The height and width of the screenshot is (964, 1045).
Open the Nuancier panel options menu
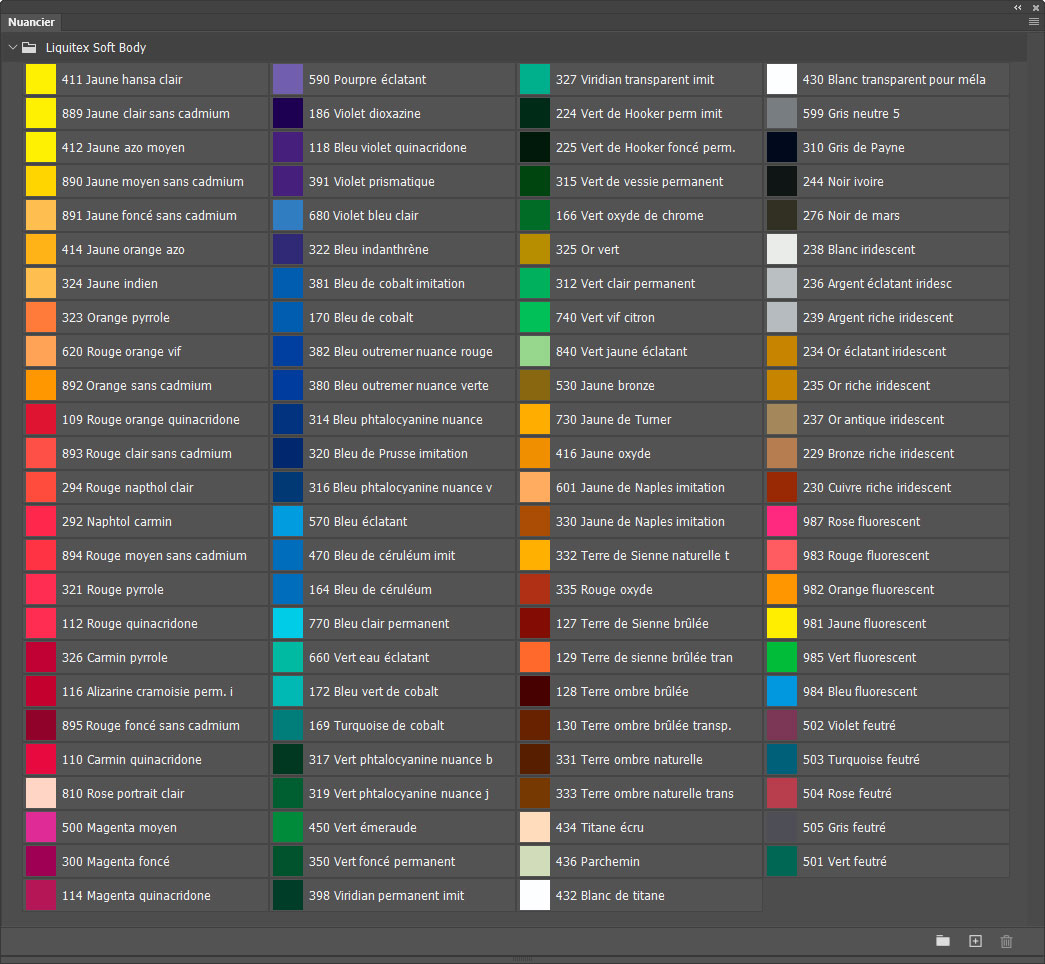[x=1033, y=21]
